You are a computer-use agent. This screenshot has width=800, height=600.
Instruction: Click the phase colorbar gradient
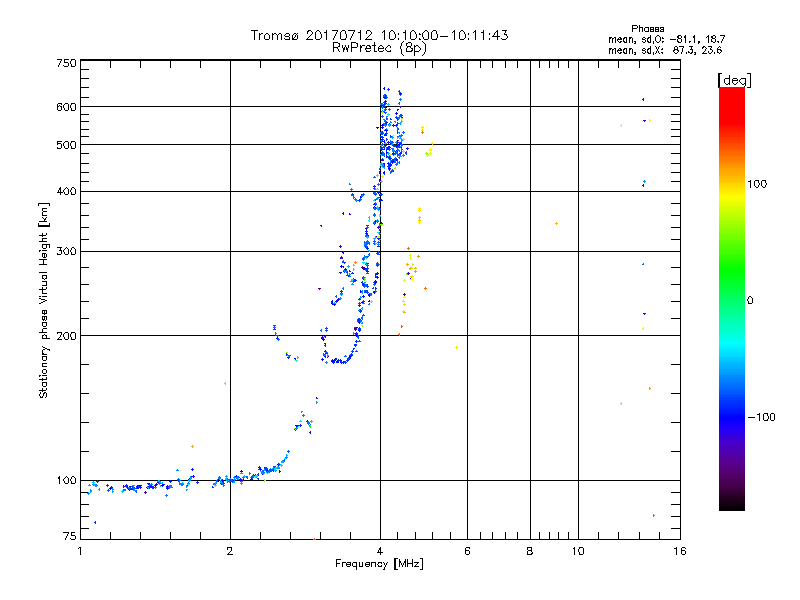pyautogui.click(x=732, y=299)
